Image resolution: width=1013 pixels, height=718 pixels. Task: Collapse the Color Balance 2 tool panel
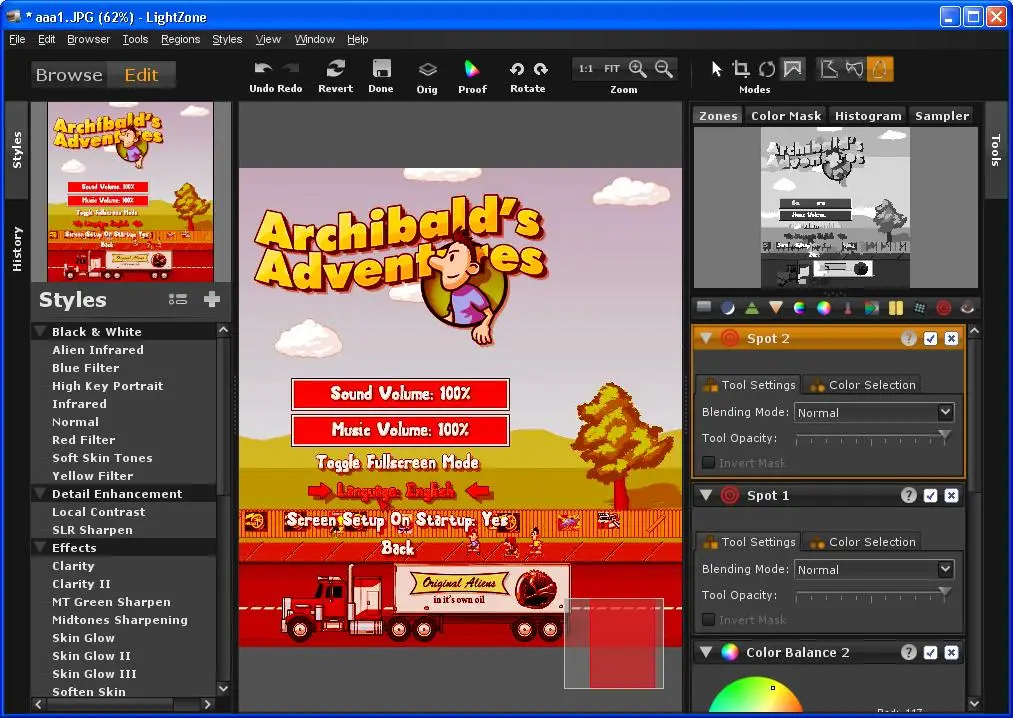click(x=706, y=653)
